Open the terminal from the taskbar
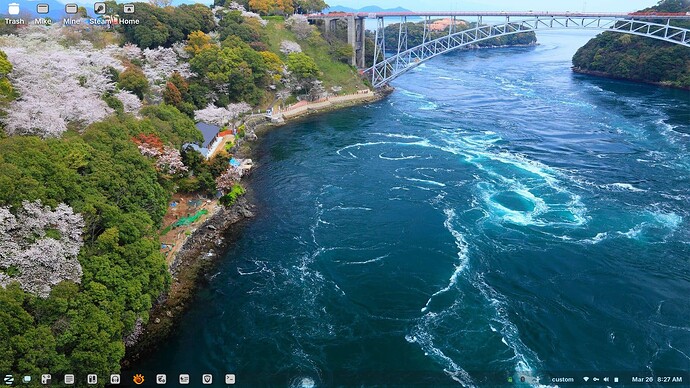 (x=230, y=379)
